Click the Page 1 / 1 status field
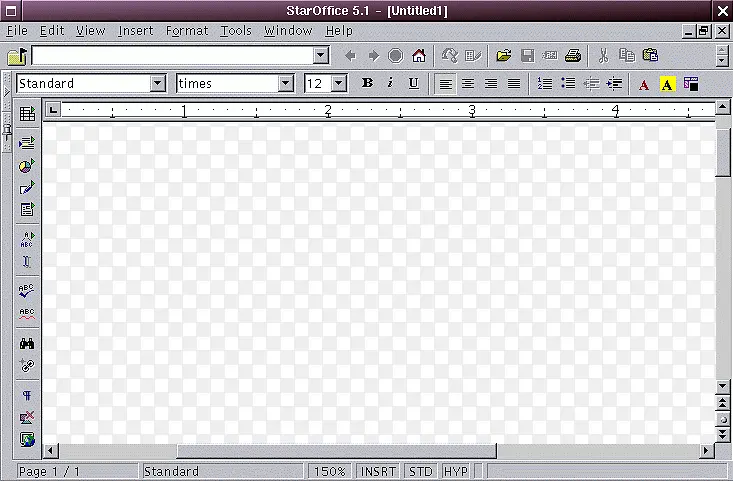Viewport: 733px width, 481px height. point(77,471)
